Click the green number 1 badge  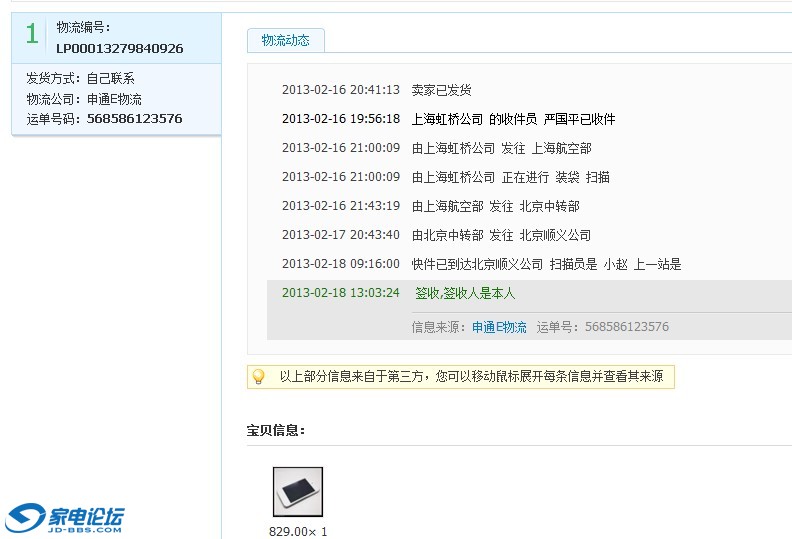coord(32,34)
